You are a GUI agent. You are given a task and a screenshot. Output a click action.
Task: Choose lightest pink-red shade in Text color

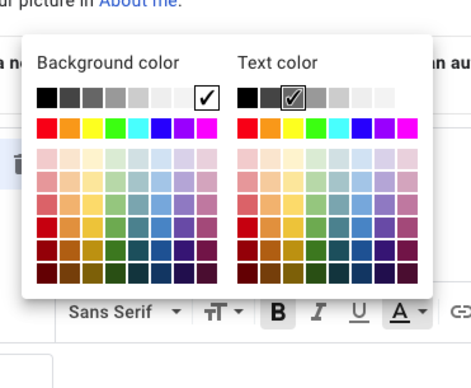247,159
